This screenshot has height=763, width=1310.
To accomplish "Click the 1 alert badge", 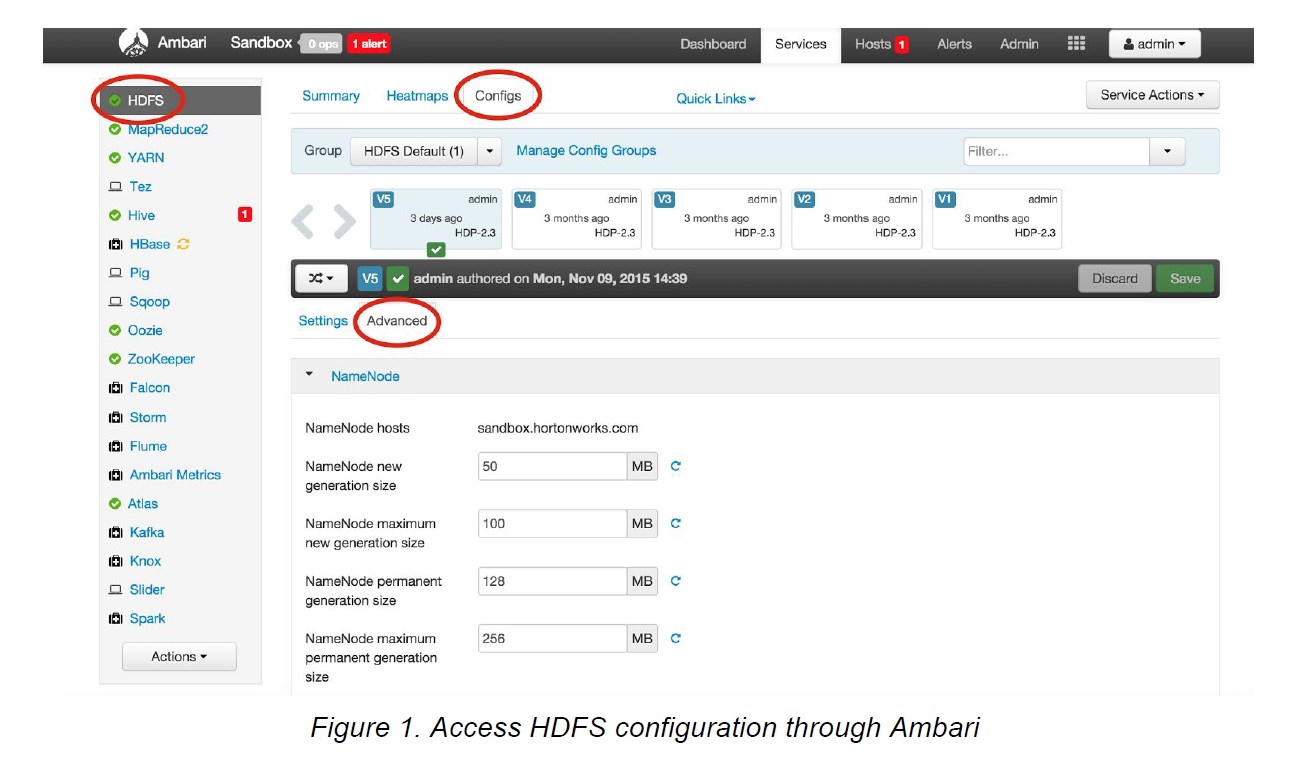I will [x=369, y=44].
